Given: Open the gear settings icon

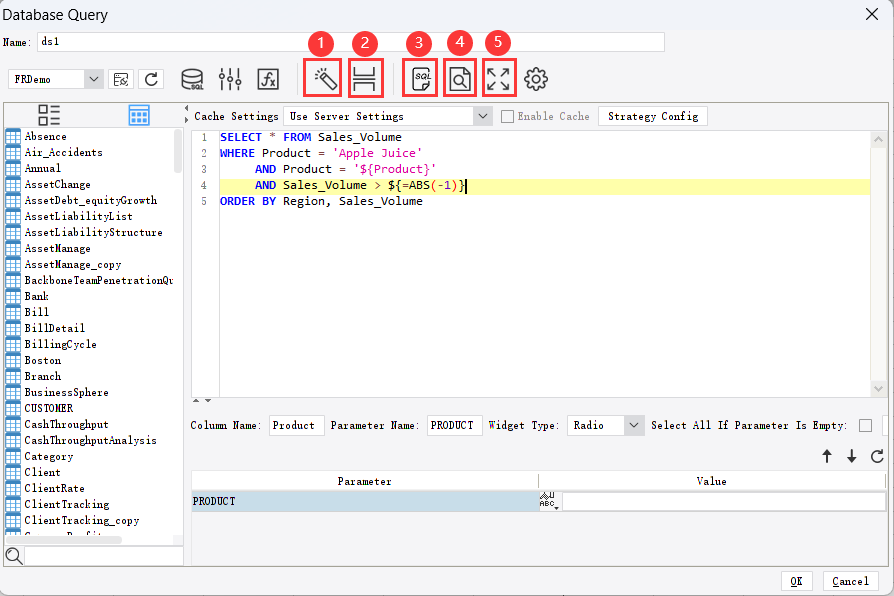Looking at the screenshot, I should [536, 79].
